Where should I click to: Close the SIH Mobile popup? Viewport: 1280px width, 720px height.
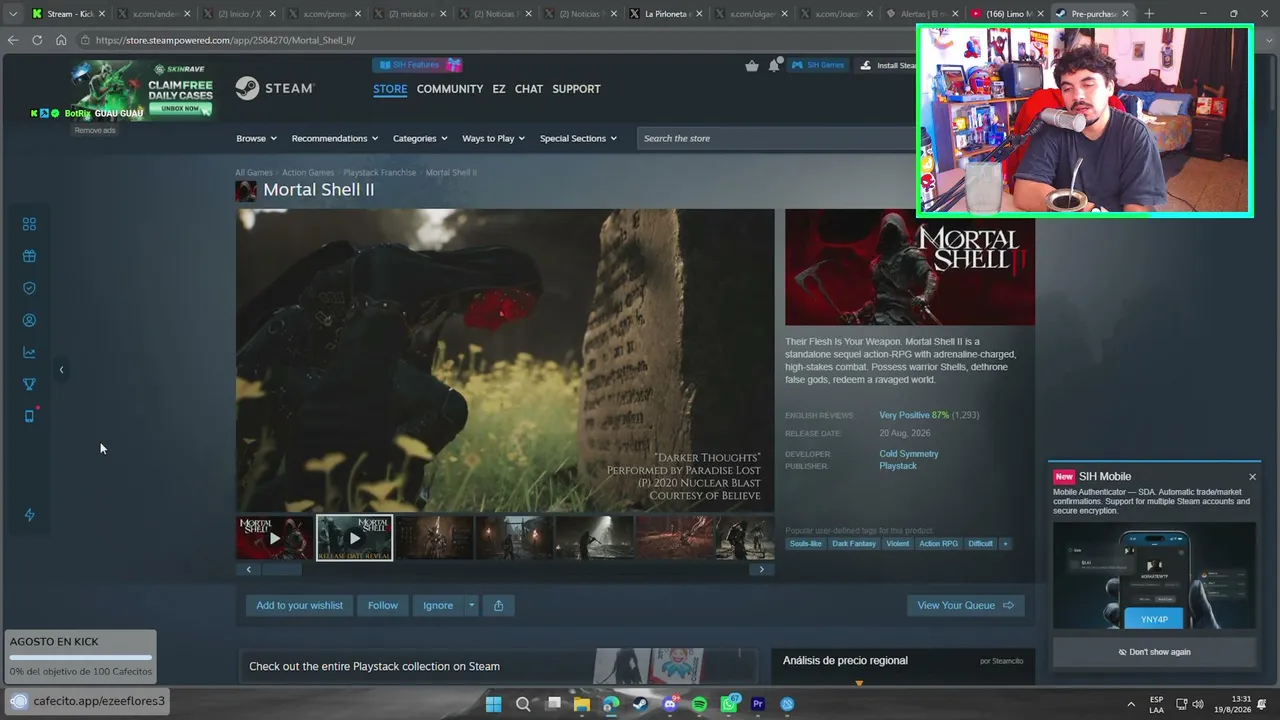[1252, 477]
